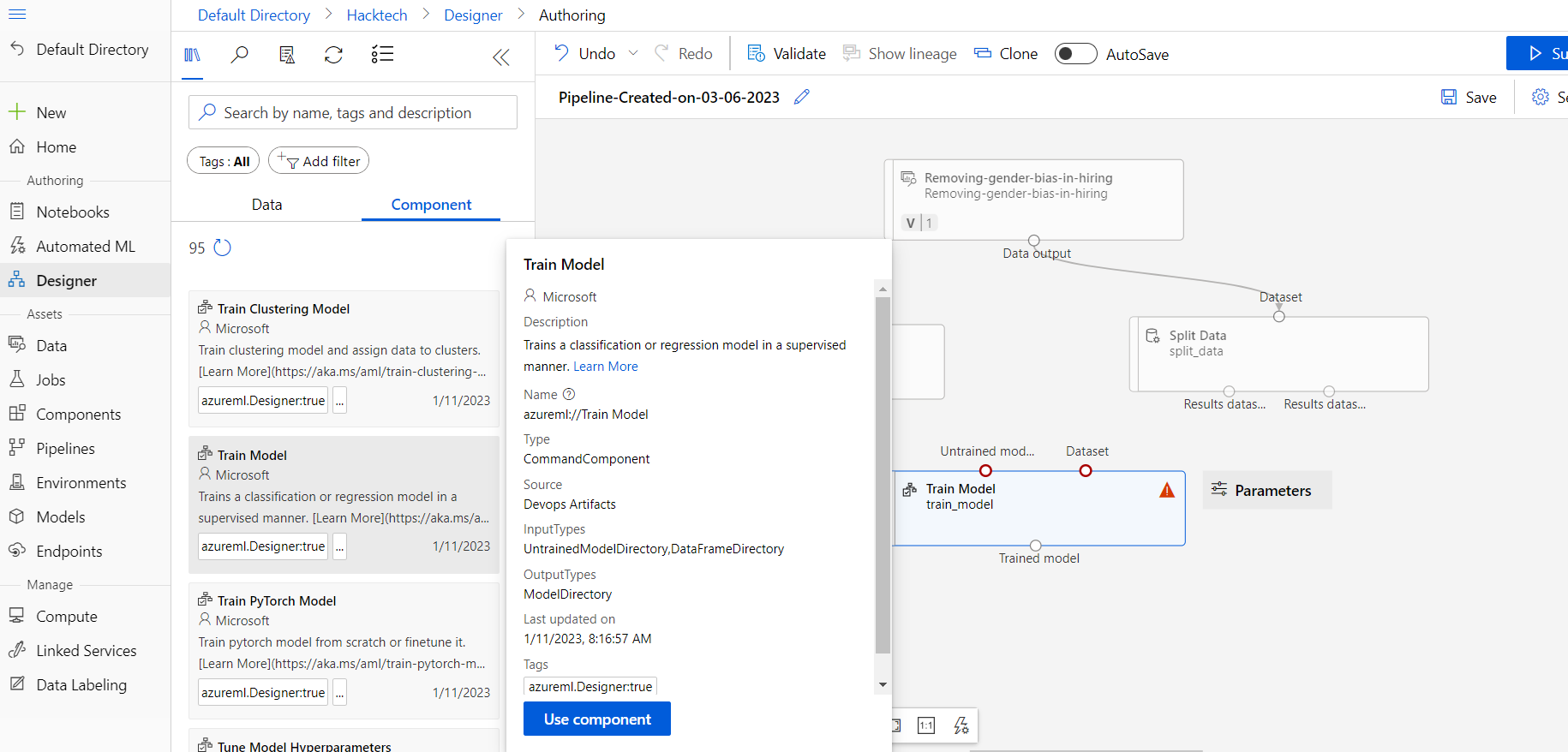This screenshot has height=752, width=1568.
Task: Open Parameters for Train Model node
Action: point(1267,490)
